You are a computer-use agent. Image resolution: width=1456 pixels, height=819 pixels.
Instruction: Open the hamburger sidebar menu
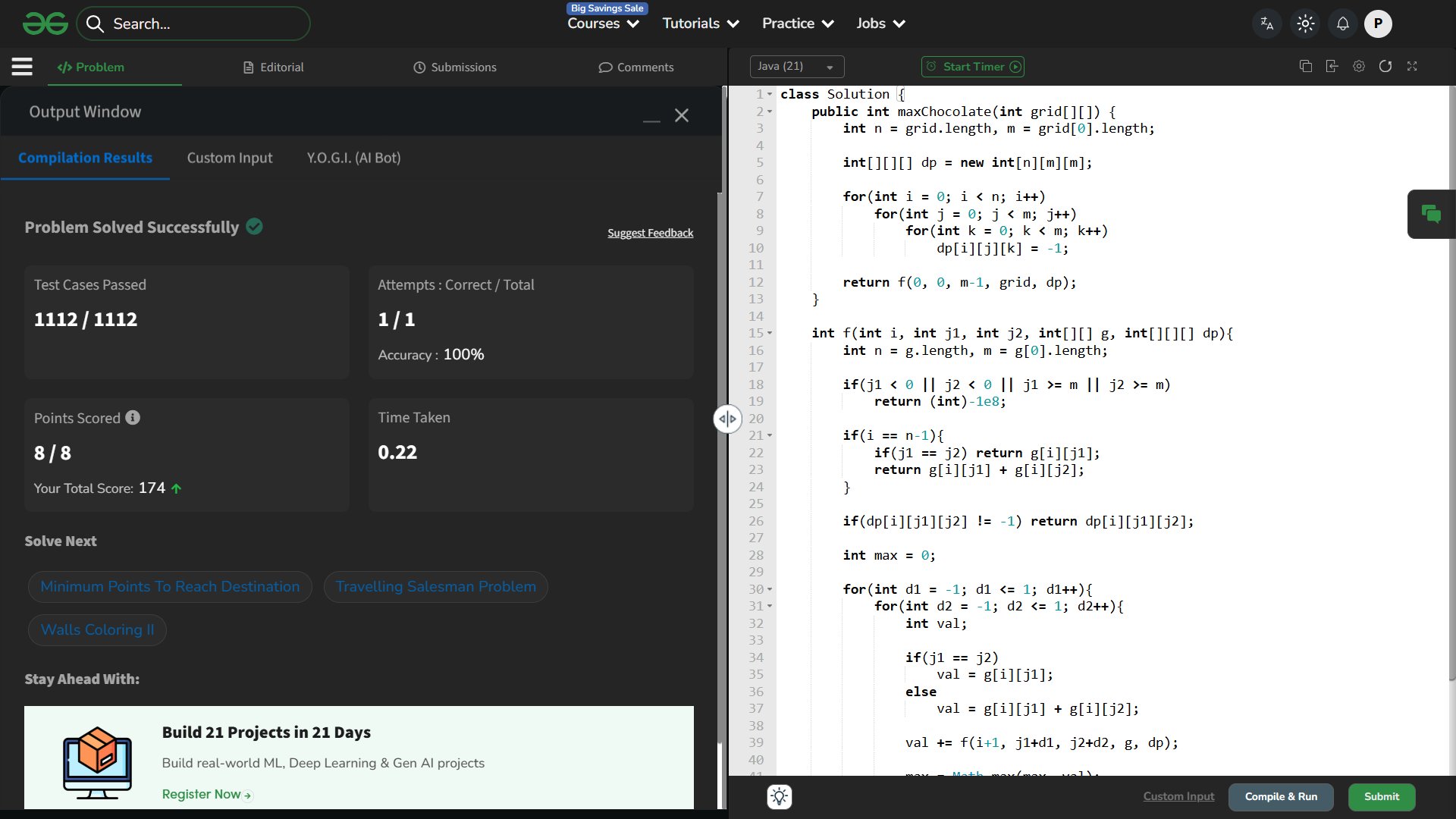point(22,67)
